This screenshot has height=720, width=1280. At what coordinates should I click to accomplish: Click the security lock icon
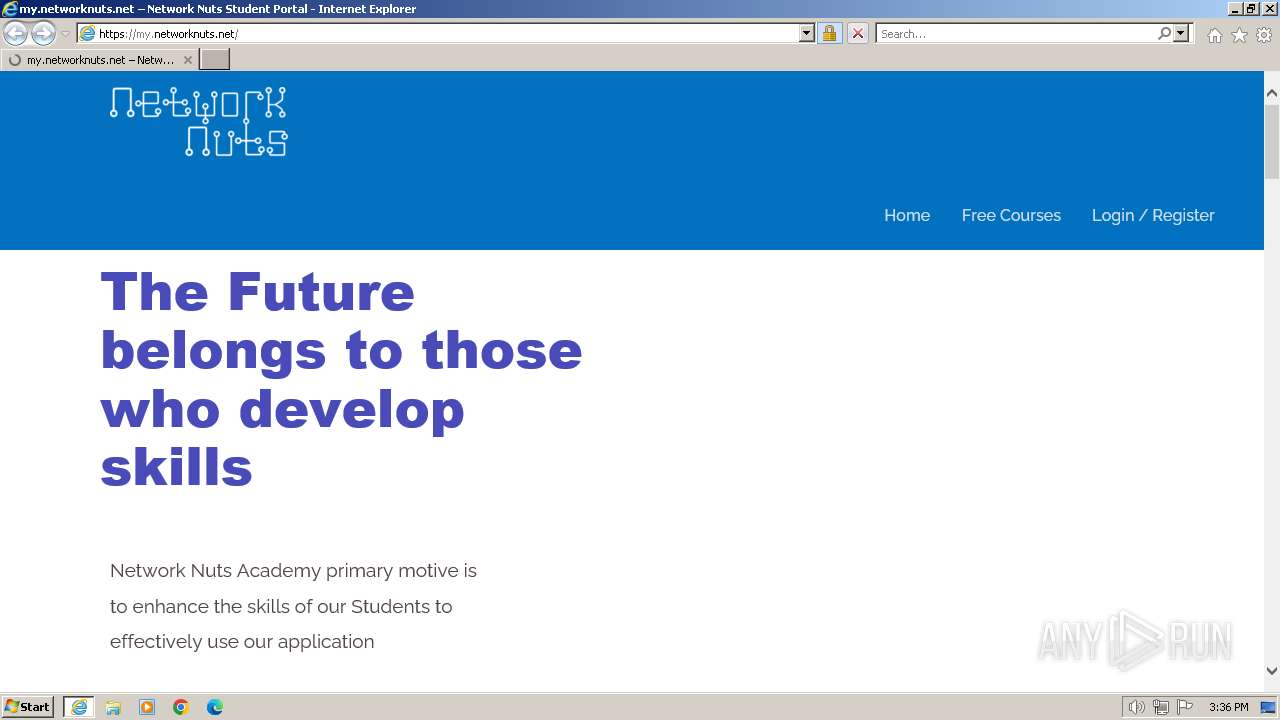tap(829, 33)
